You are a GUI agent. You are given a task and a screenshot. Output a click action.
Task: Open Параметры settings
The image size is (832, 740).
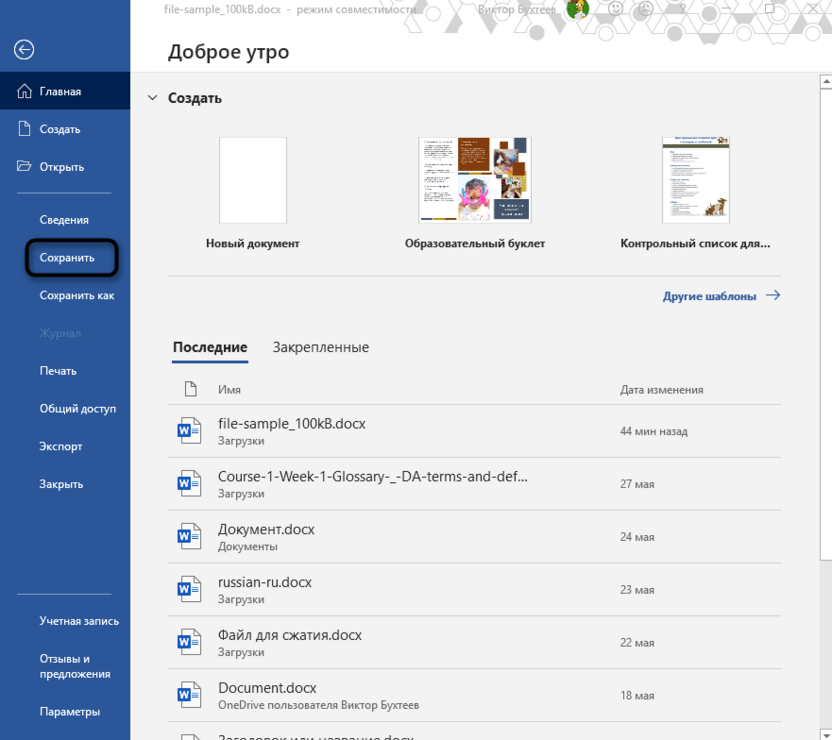point(70,711)
